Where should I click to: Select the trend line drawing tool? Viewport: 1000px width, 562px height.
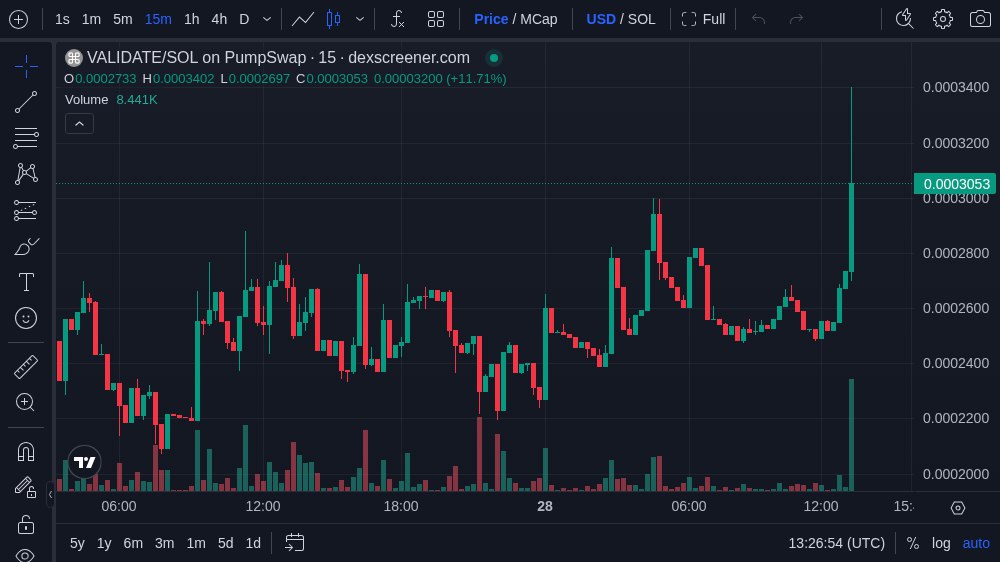coord(26,102)
